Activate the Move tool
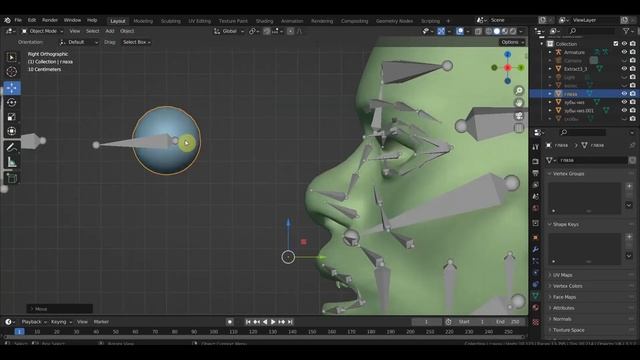640x360 pixels. coord(12,88)
